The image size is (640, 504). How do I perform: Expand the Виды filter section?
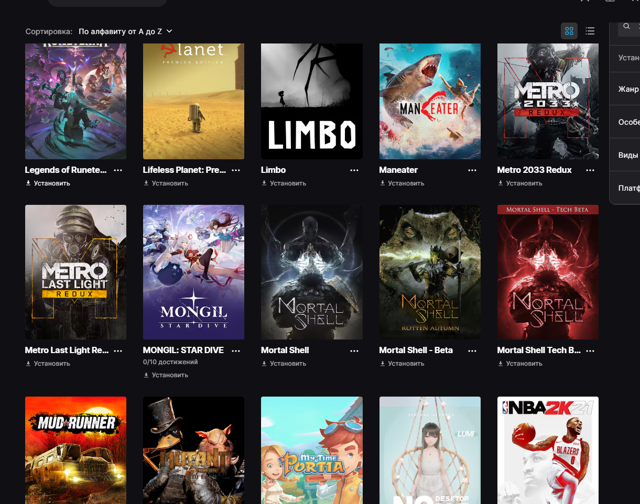pyautogui.click(x=625, y=155)
